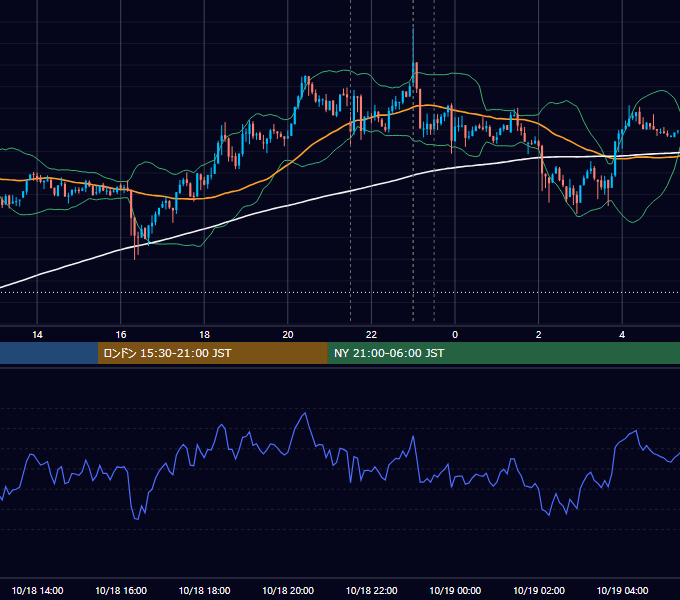
Task: Click the hour label 22 on the time axis
Action: point(371,335)
